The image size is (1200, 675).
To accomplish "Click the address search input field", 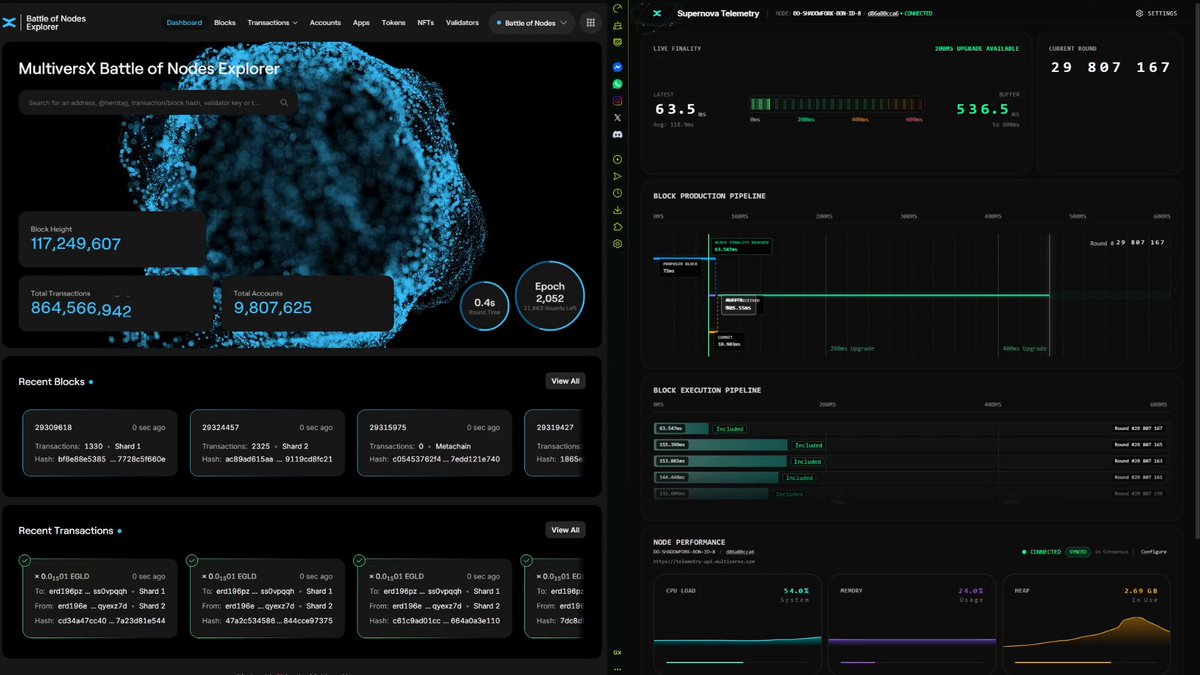I will tap(158, 102).
